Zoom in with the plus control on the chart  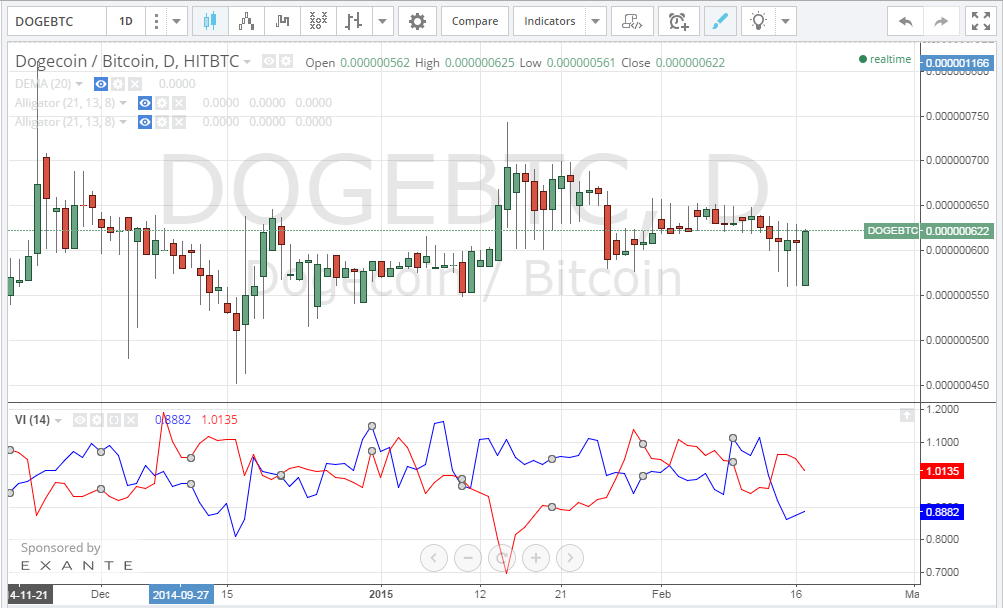(x=535, y=558)
